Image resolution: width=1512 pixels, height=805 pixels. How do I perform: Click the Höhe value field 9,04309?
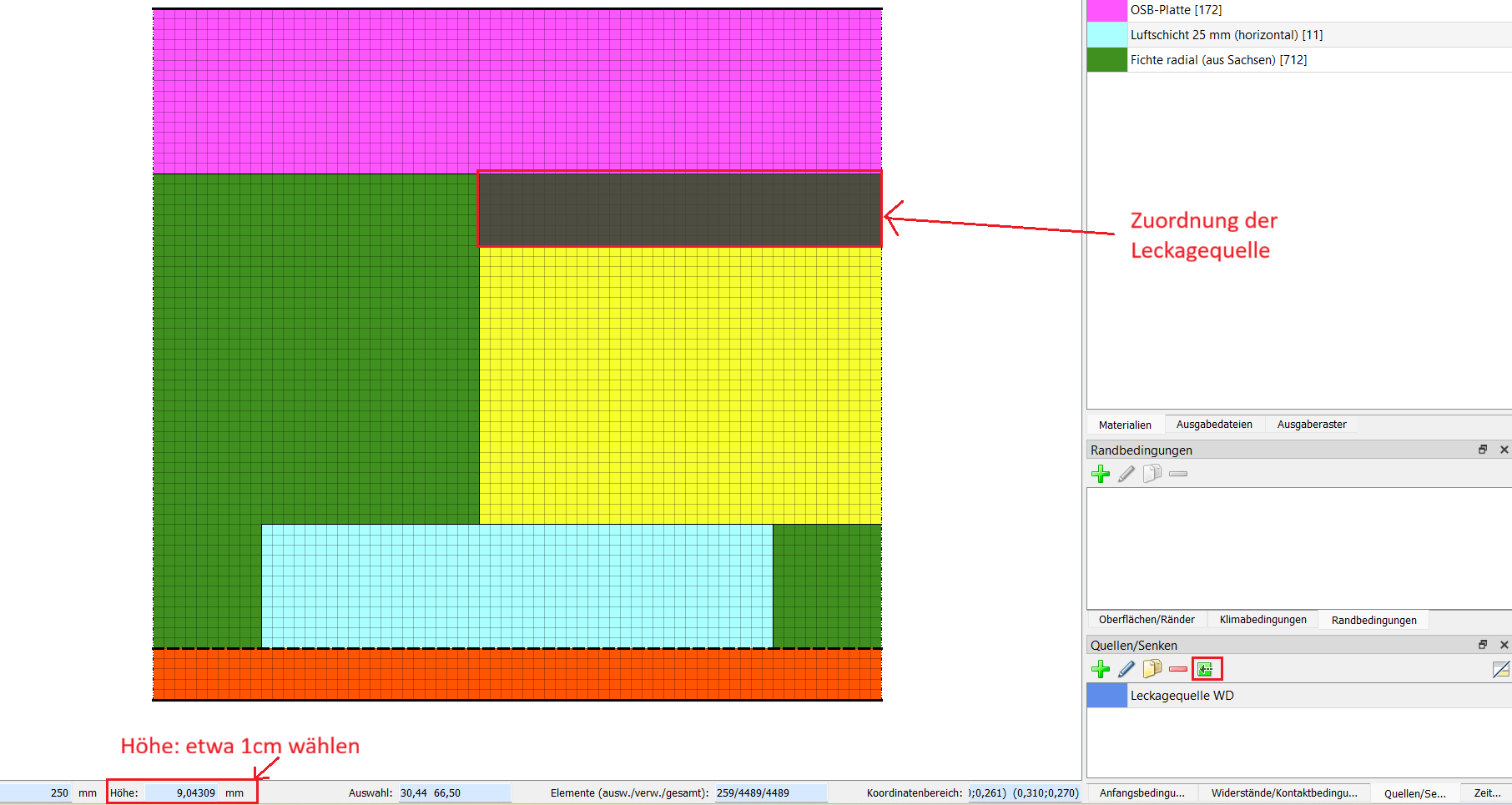[x=182, y=793]
